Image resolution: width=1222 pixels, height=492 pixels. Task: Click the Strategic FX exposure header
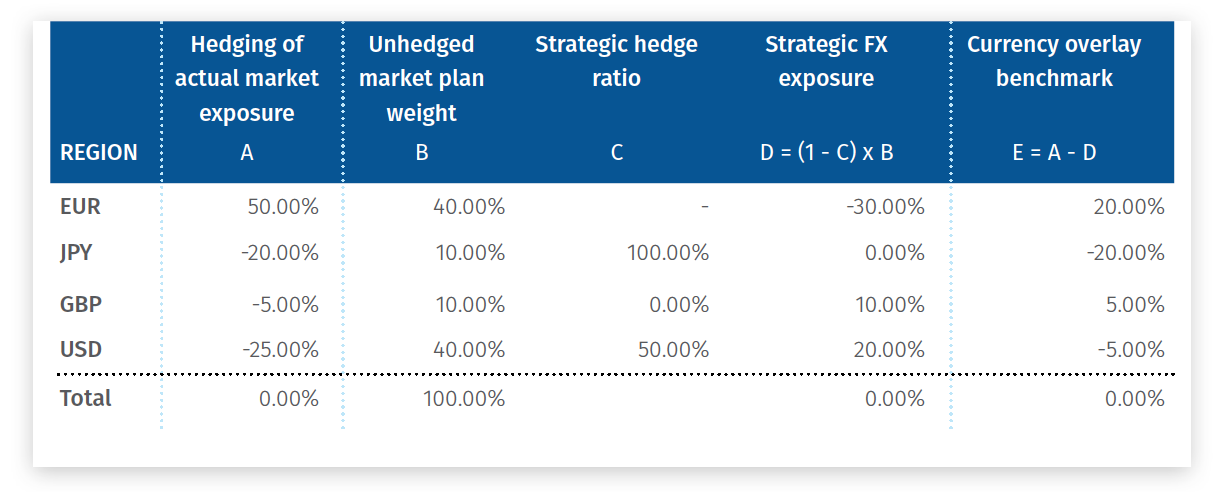tap(826, 61)
